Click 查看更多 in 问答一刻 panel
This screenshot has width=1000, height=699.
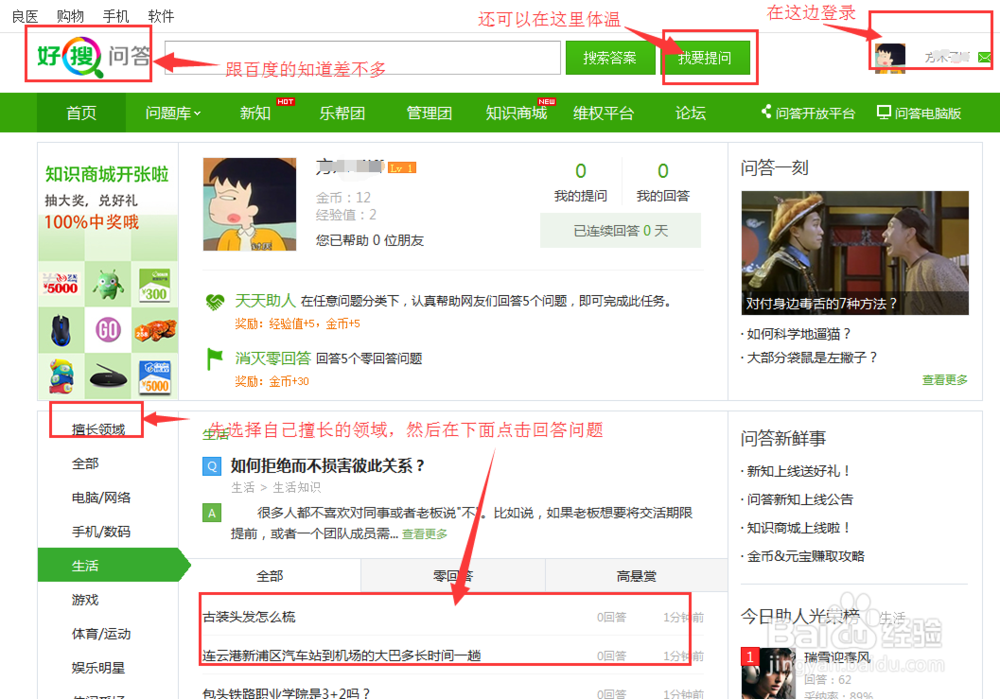pos(945,379)
